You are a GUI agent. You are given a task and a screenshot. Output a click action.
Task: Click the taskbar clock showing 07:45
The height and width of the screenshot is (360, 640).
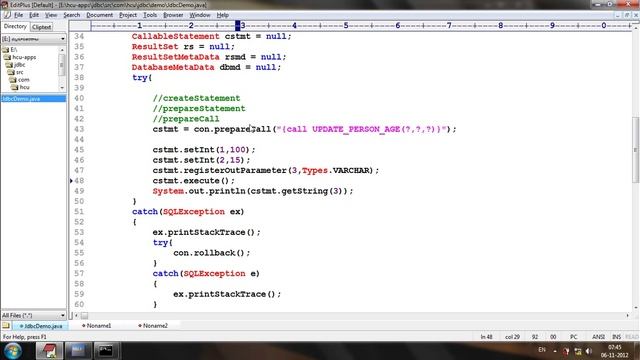point(615,351)
